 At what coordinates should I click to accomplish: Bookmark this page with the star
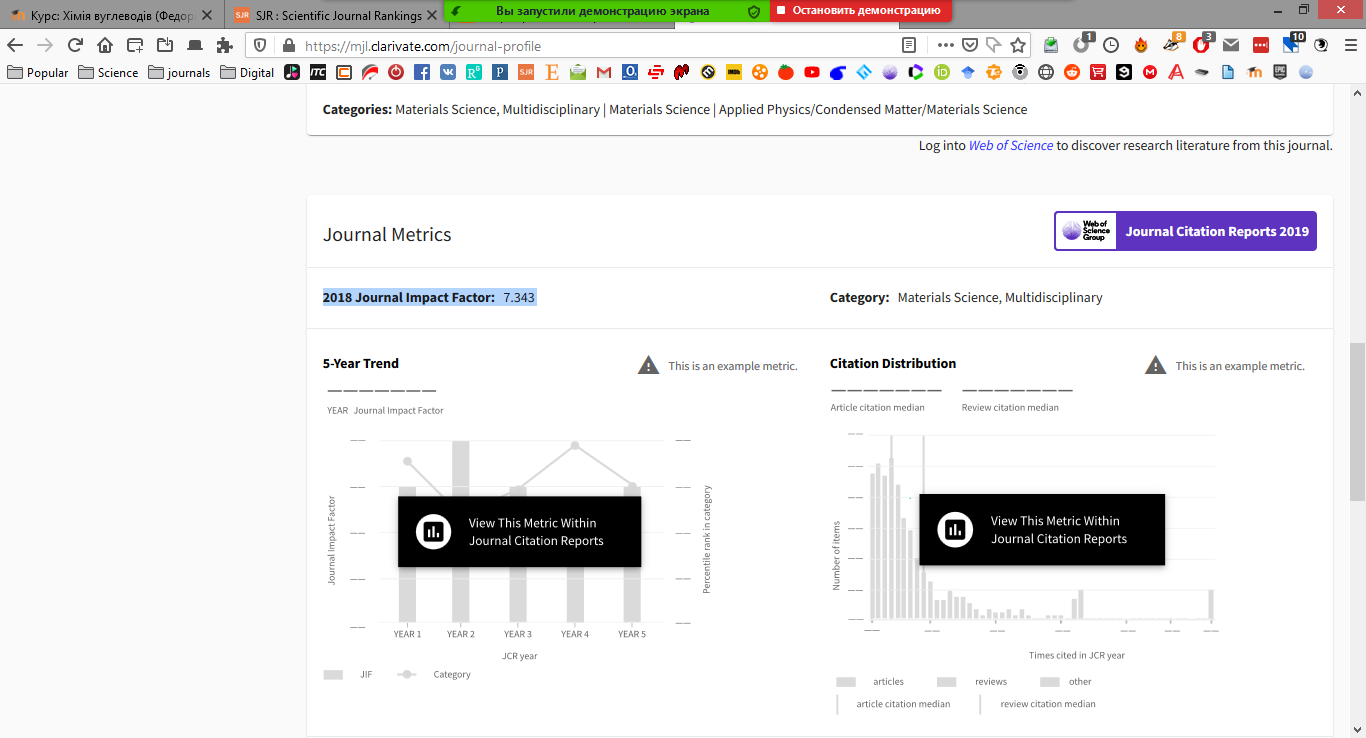(1018, 45)
